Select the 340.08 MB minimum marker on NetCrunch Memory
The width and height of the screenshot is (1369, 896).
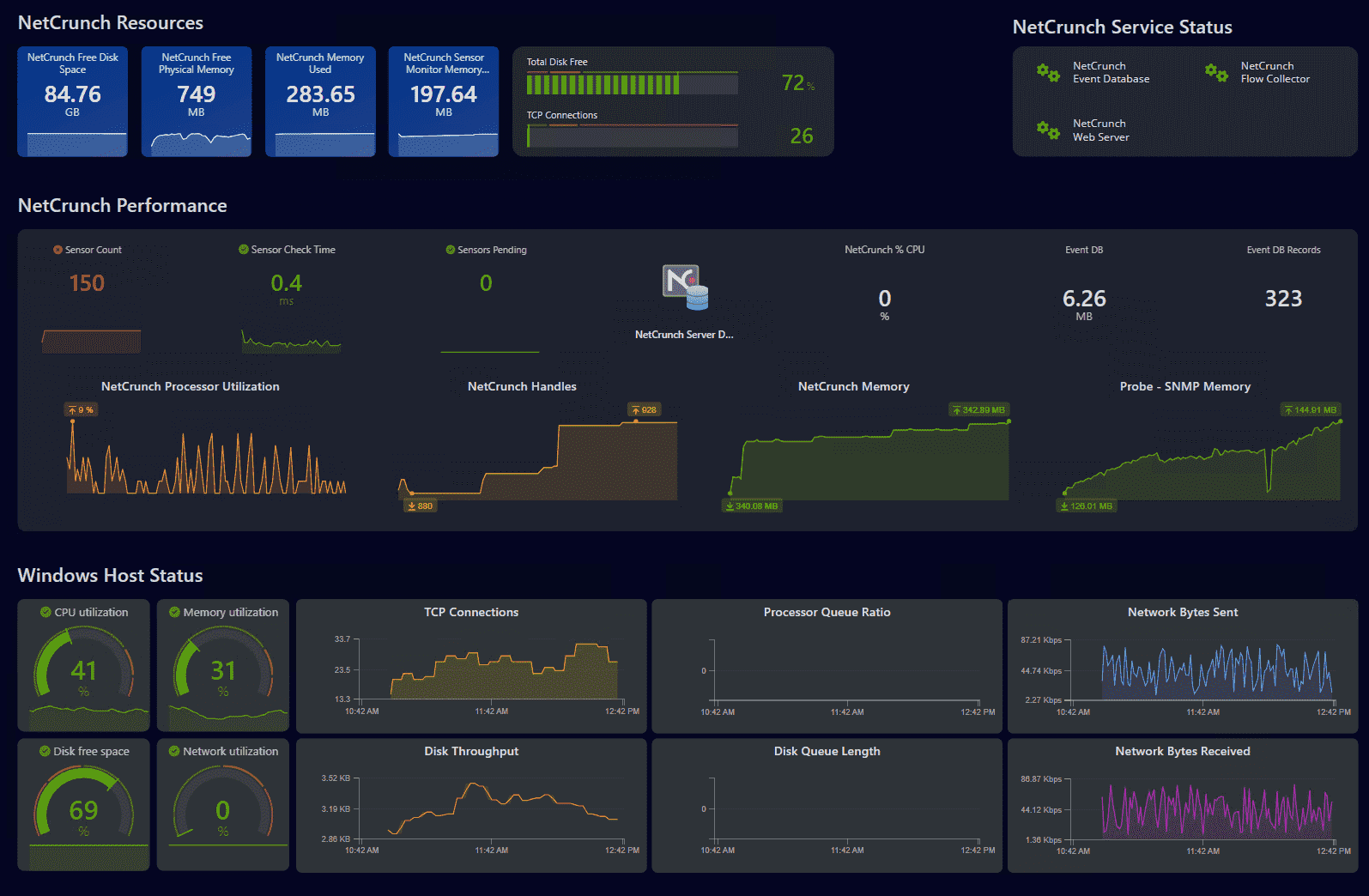(752, 506)
